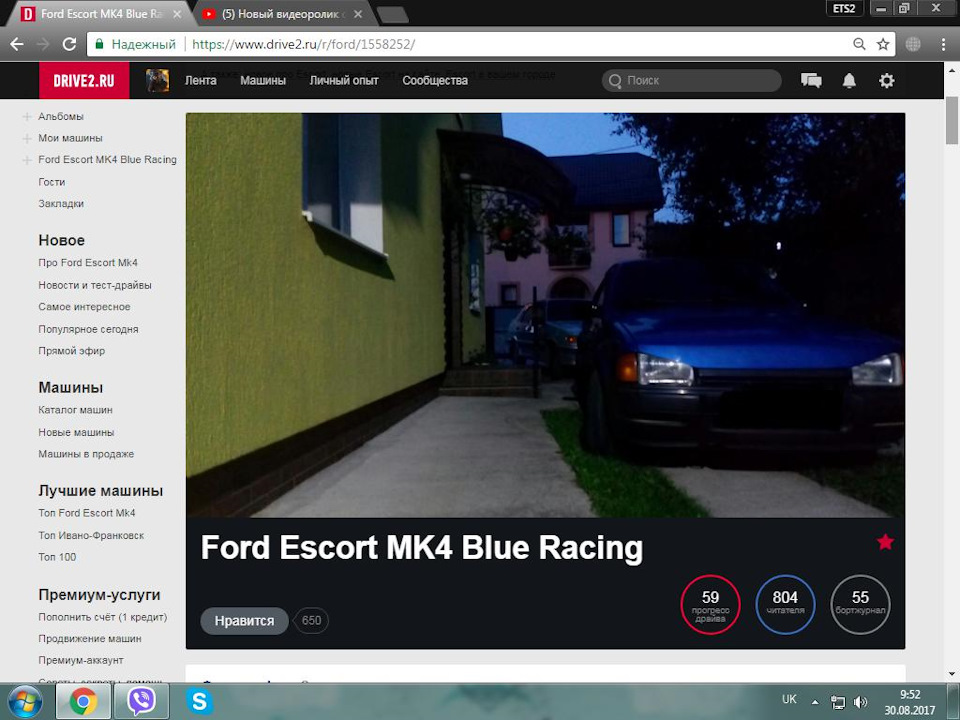Screen dimensions: 960x720
Task: Open the Машины header menu
Action: click(263, 80)
